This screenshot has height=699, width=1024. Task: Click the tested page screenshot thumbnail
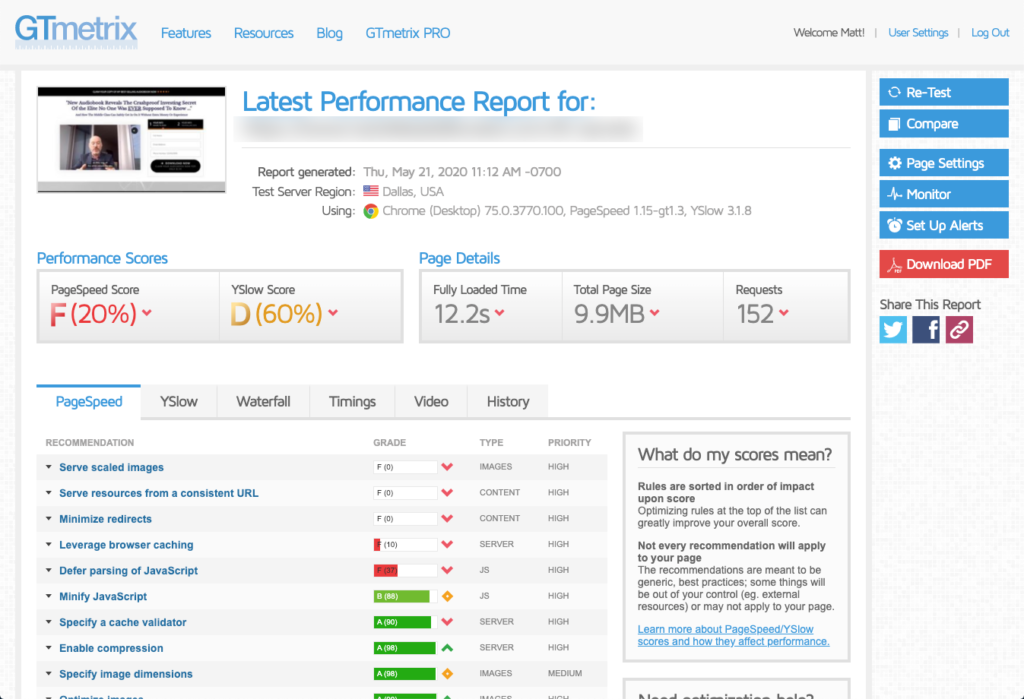click(131, 139)
